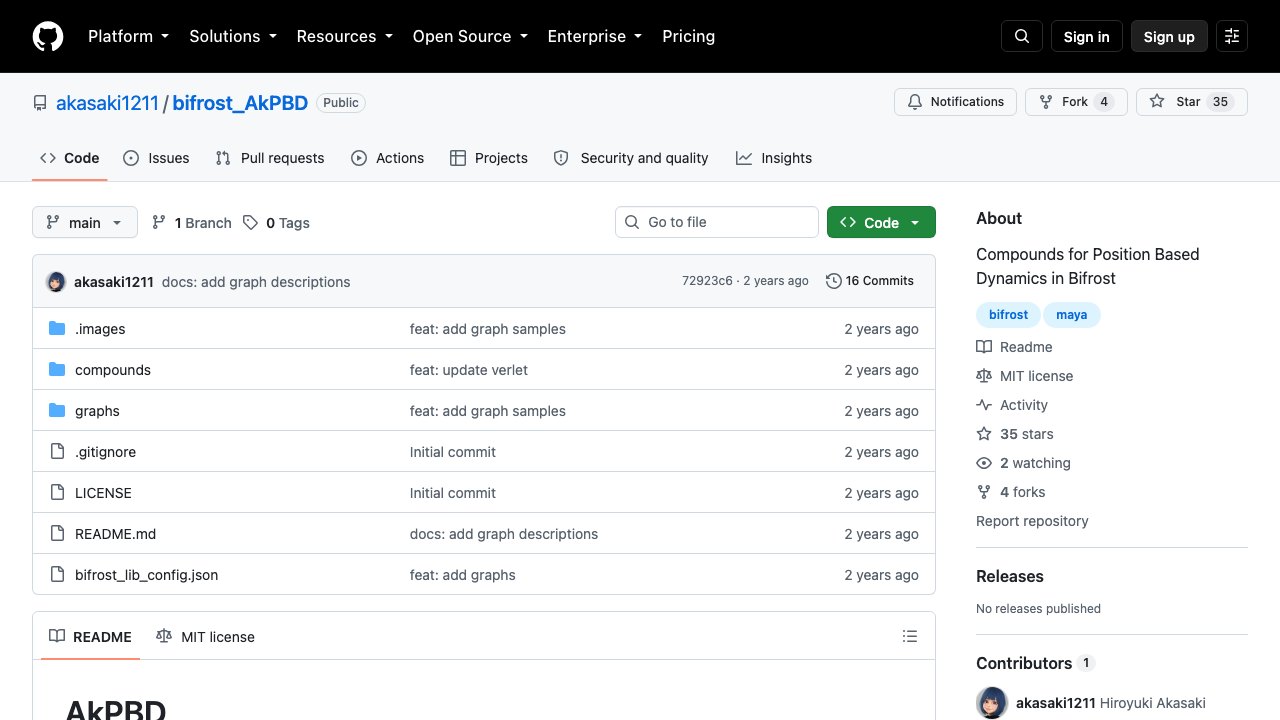
Task: Switch to the Projects tab
Action: (489, 158)
